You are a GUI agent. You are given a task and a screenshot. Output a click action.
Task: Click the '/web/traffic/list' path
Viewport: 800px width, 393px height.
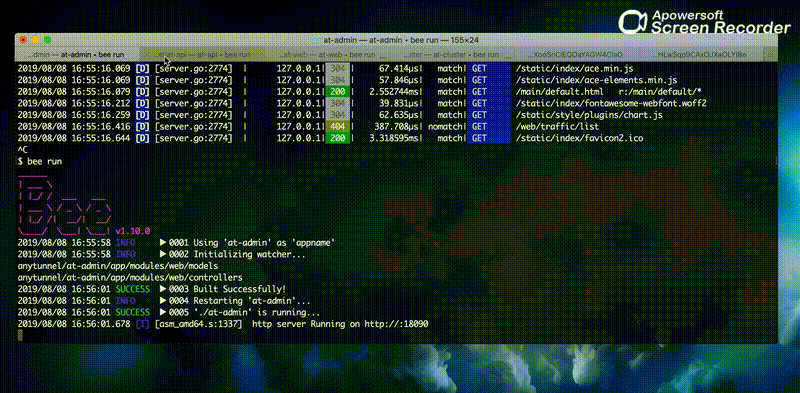point(558,127)
